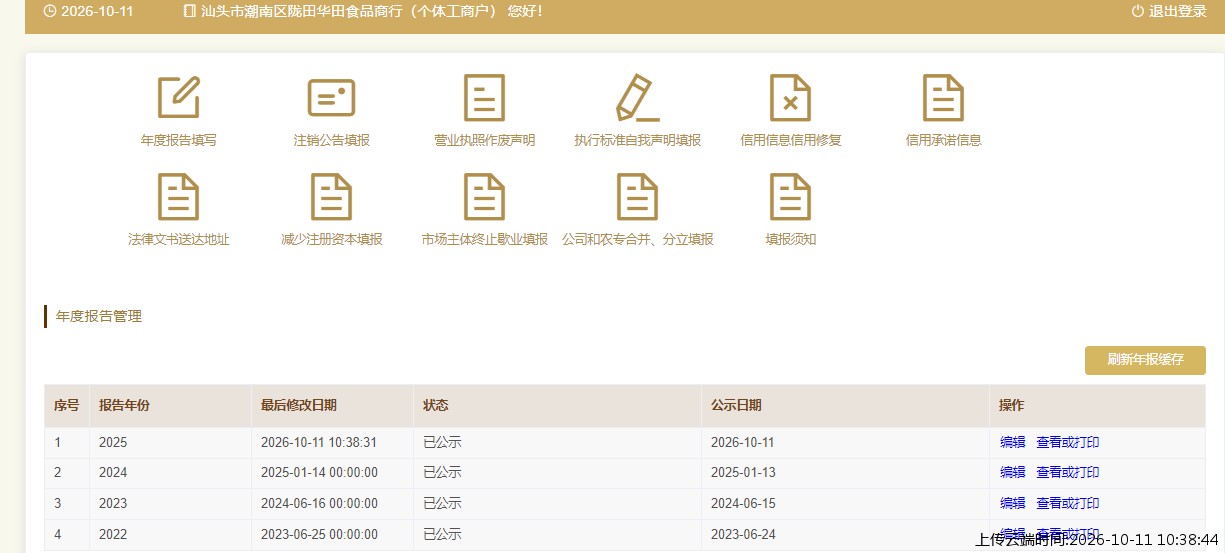Image resolution: width=1225 pixels, height=553 pixels.
Task: Click report year cell 2022
Action: [x=113, y=534]
